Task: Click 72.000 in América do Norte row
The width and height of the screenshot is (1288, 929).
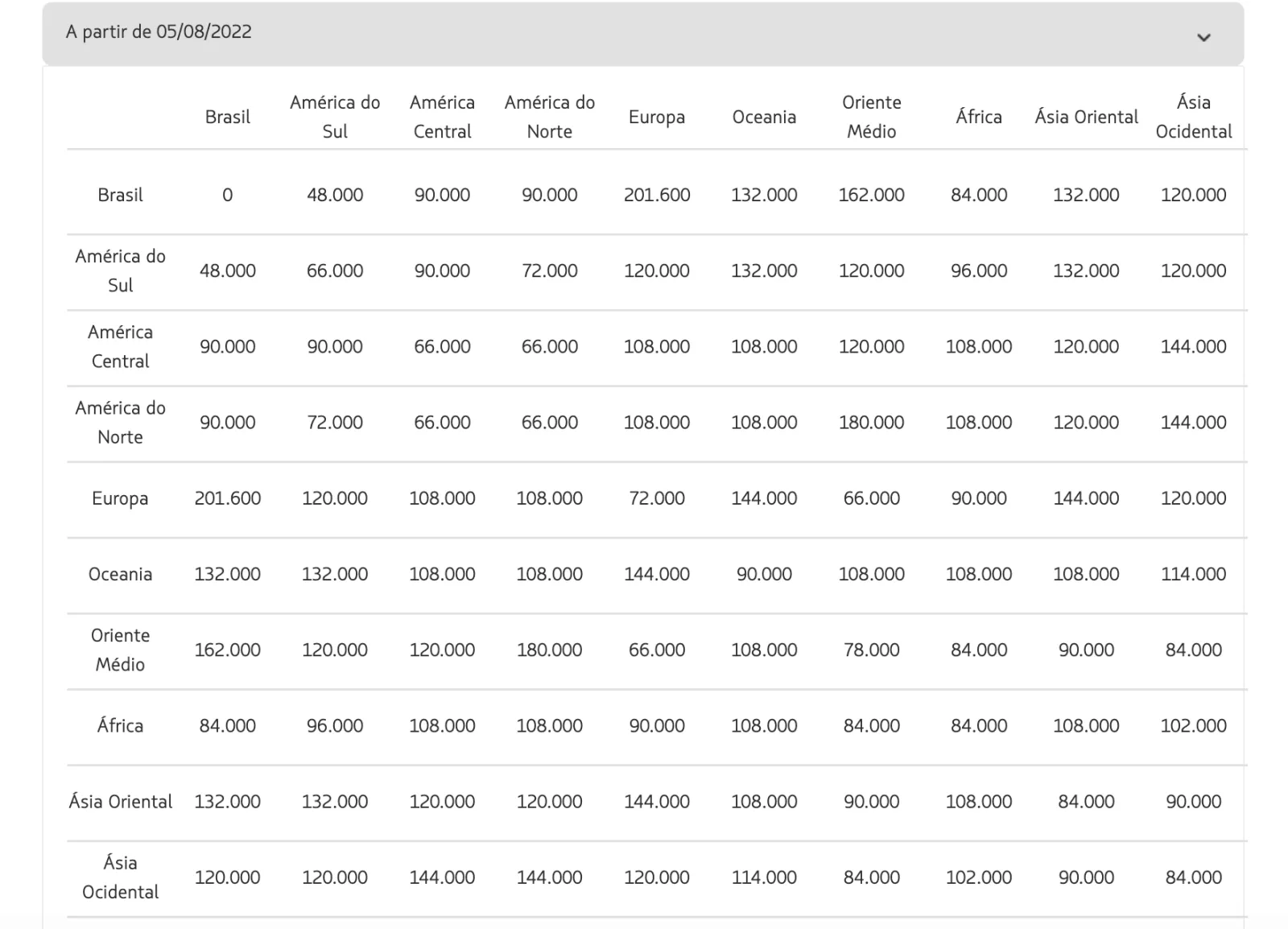Action: tap(335, 422)
